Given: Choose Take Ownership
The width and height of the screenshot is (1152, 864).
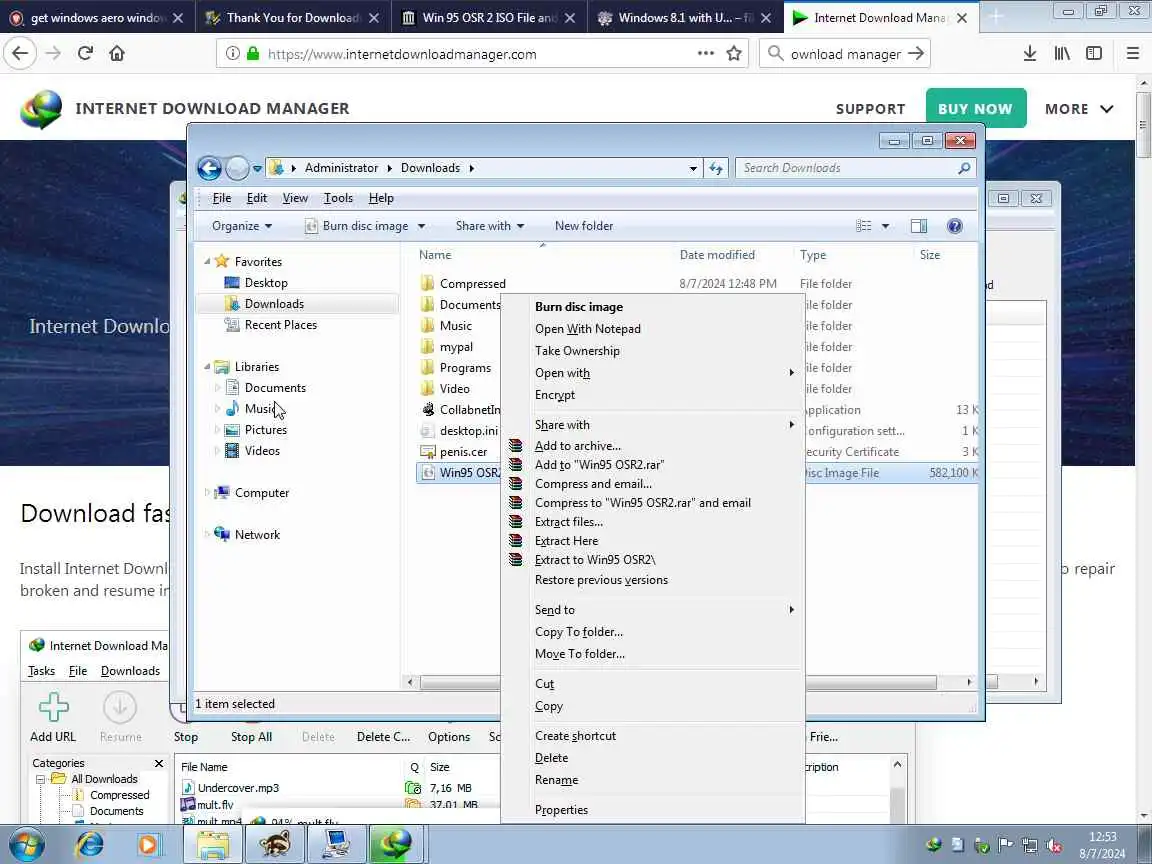Looking at the screenshot, I should pyautogui.click(x=577, y=351).
